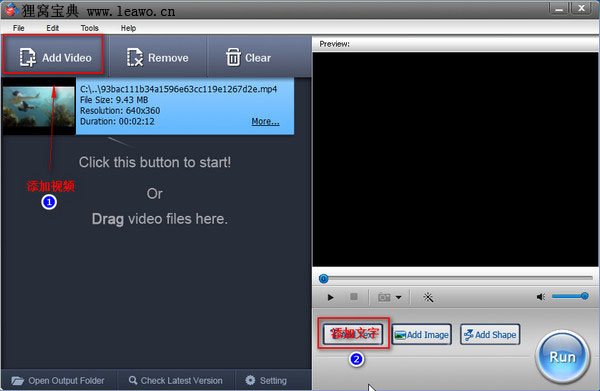Image resolution: width=600 pixels, height=391 pixels.
Task: Expand the snapshot dropdown arrow
Action: point(398,297)
